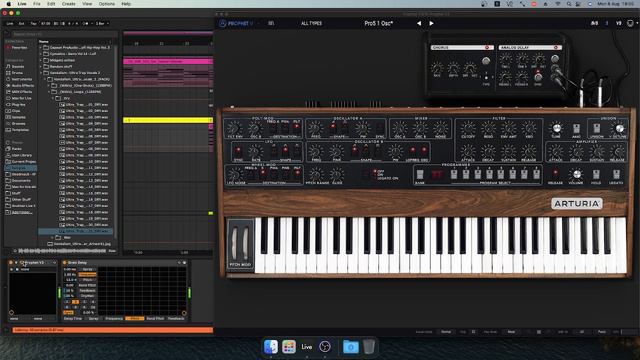640x360 pixels.
Task: Expand the Cymatics - Beats Vol 14 folder
Action: (x=40, y=54)
